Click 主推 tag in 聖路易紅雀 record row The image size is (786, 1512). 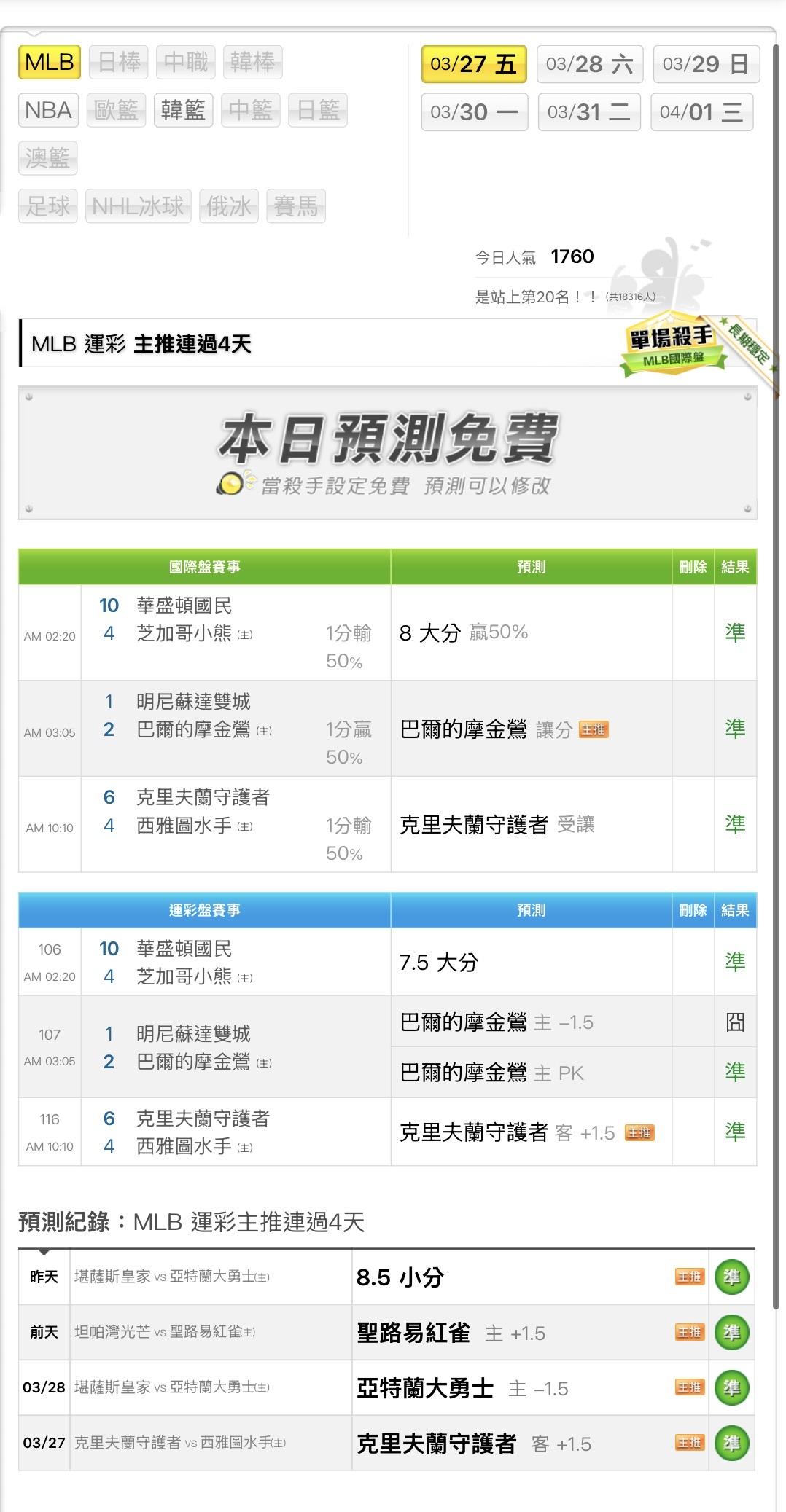click(x=689, y=1332)
